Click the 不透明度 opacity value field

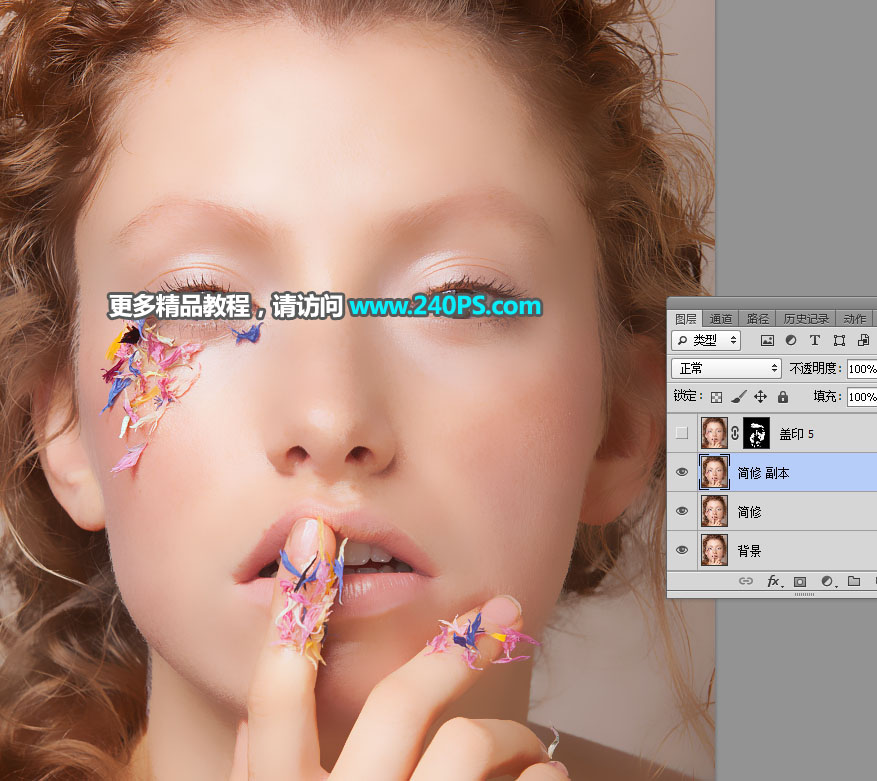(x=862, y=369)
